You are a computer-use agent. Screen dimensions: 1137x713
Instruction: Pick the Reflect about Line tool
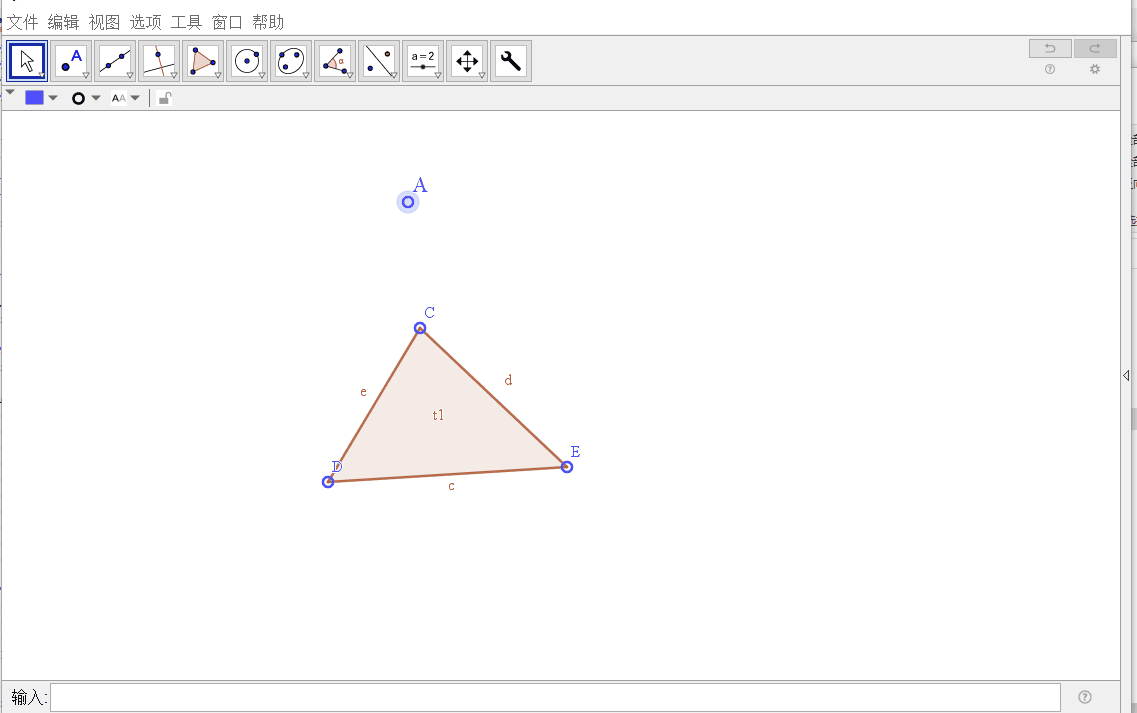click(x=379, y=61)
